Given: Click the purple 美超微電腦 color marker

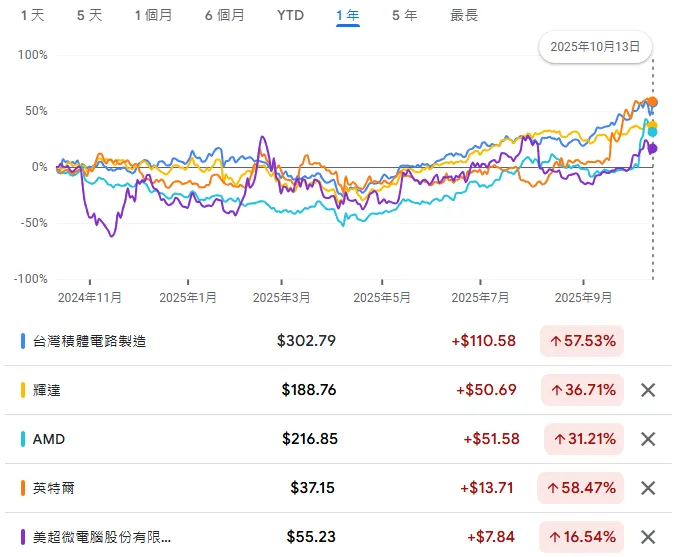Looking at the screenshot, I should [x=23, y=537].
